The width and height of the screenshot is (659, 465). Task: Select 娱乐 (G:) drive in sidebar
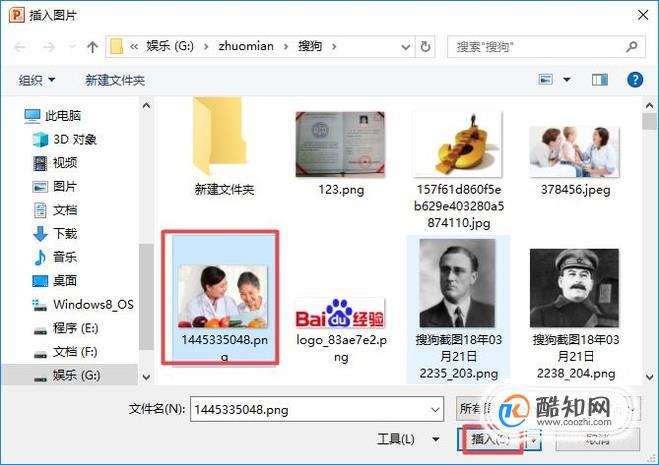tap(67, 375)
